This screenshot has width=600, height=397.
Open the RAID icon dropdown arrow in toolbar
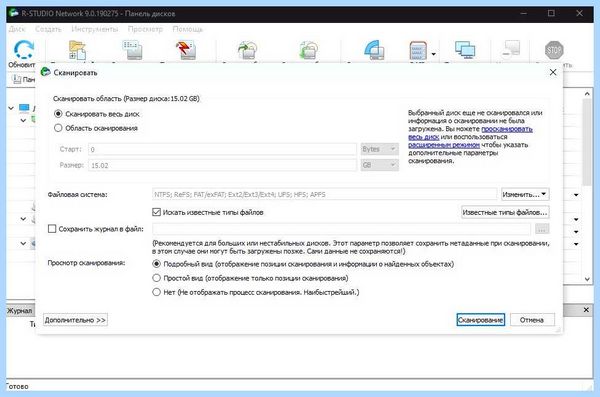click(433, 54)
